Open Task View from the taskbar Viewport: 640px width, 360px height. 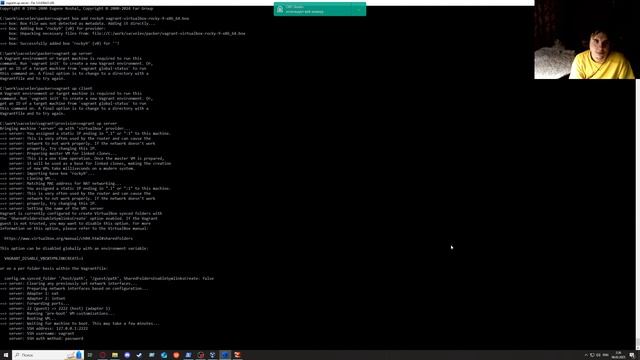point(90,355)
